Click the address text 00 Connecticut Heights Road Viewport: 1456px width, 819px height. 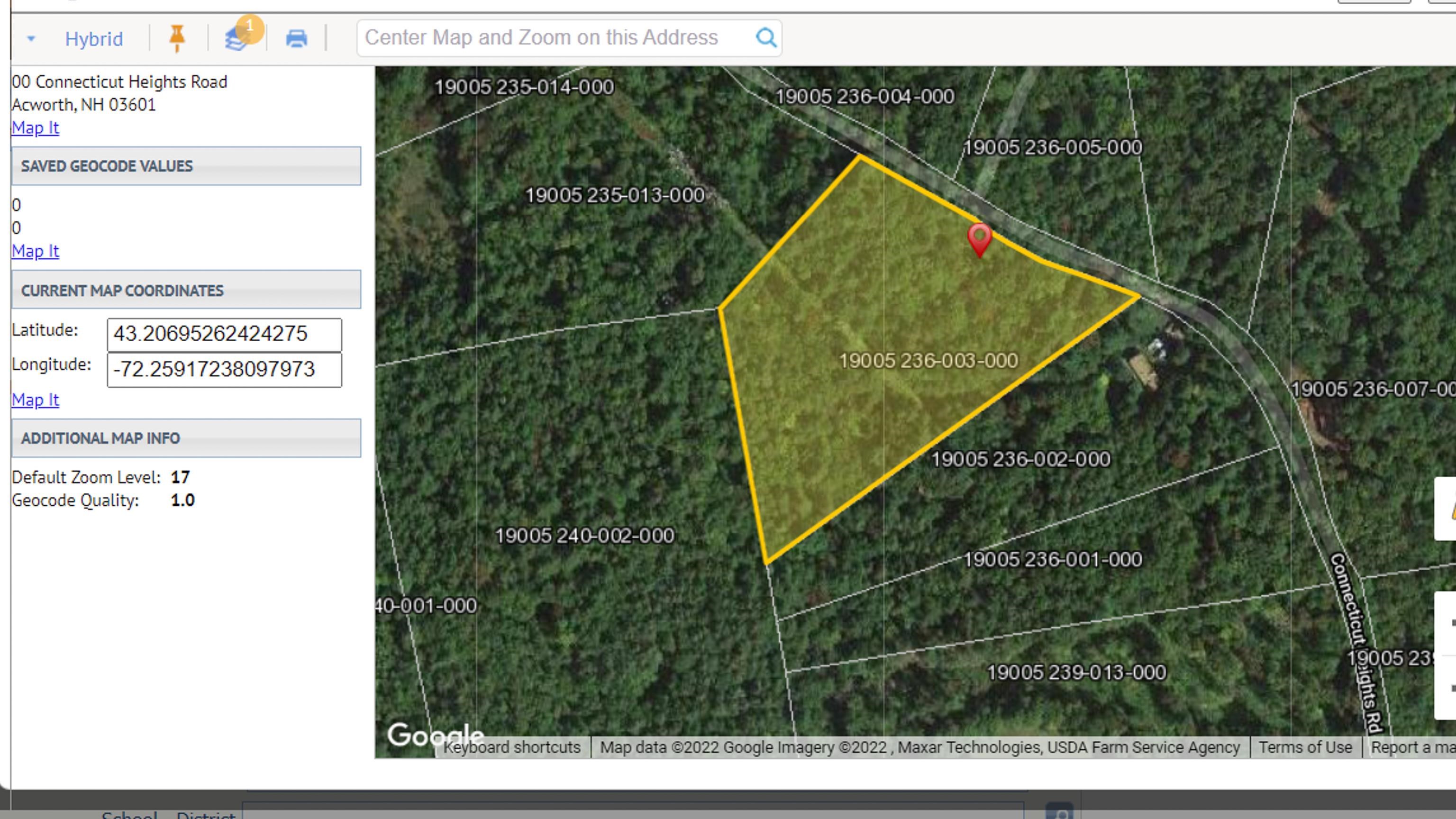[x=119, y=82]
